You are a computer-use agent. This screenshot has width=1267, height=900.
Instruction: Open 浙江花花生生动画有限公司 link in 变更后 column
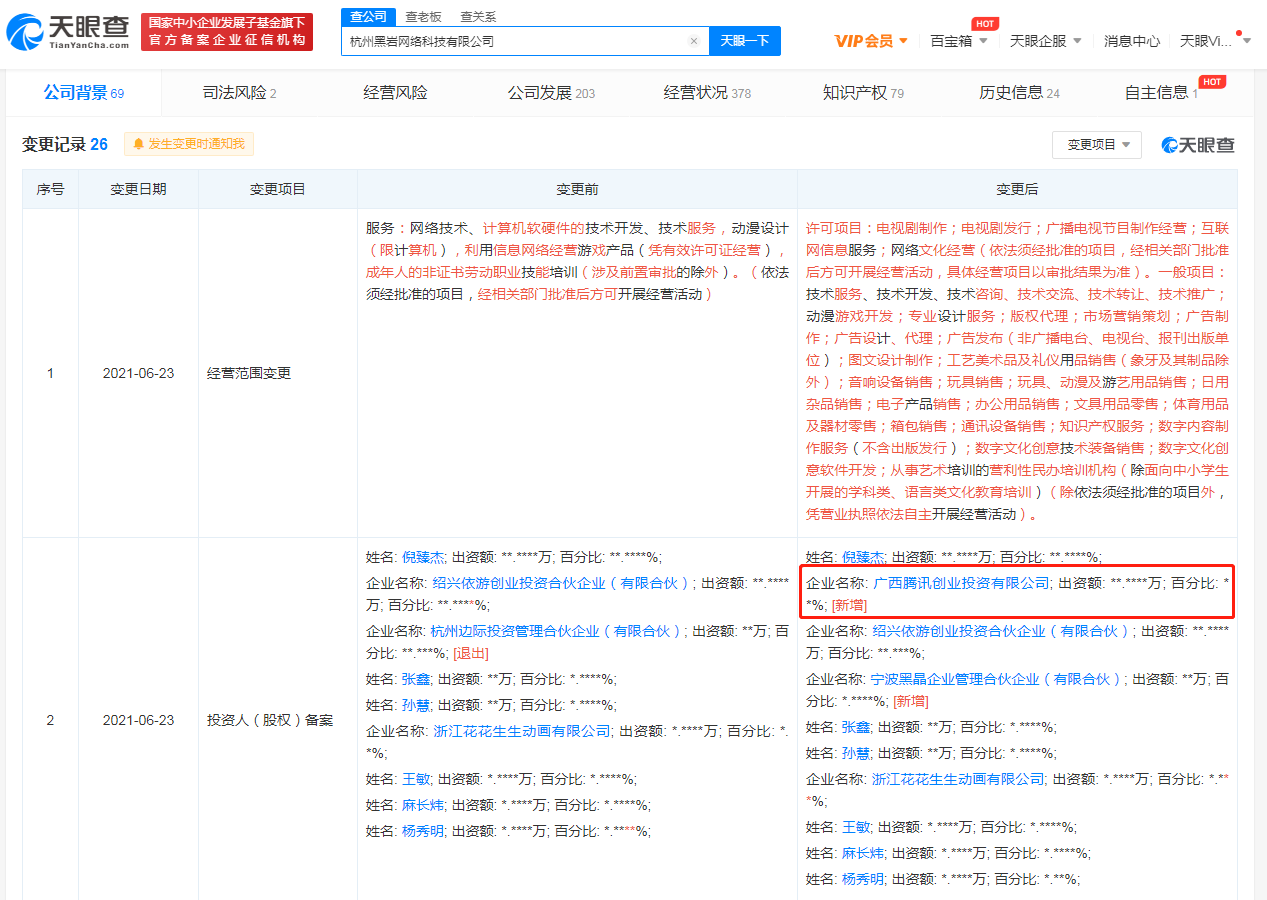(x=959, y=779)
